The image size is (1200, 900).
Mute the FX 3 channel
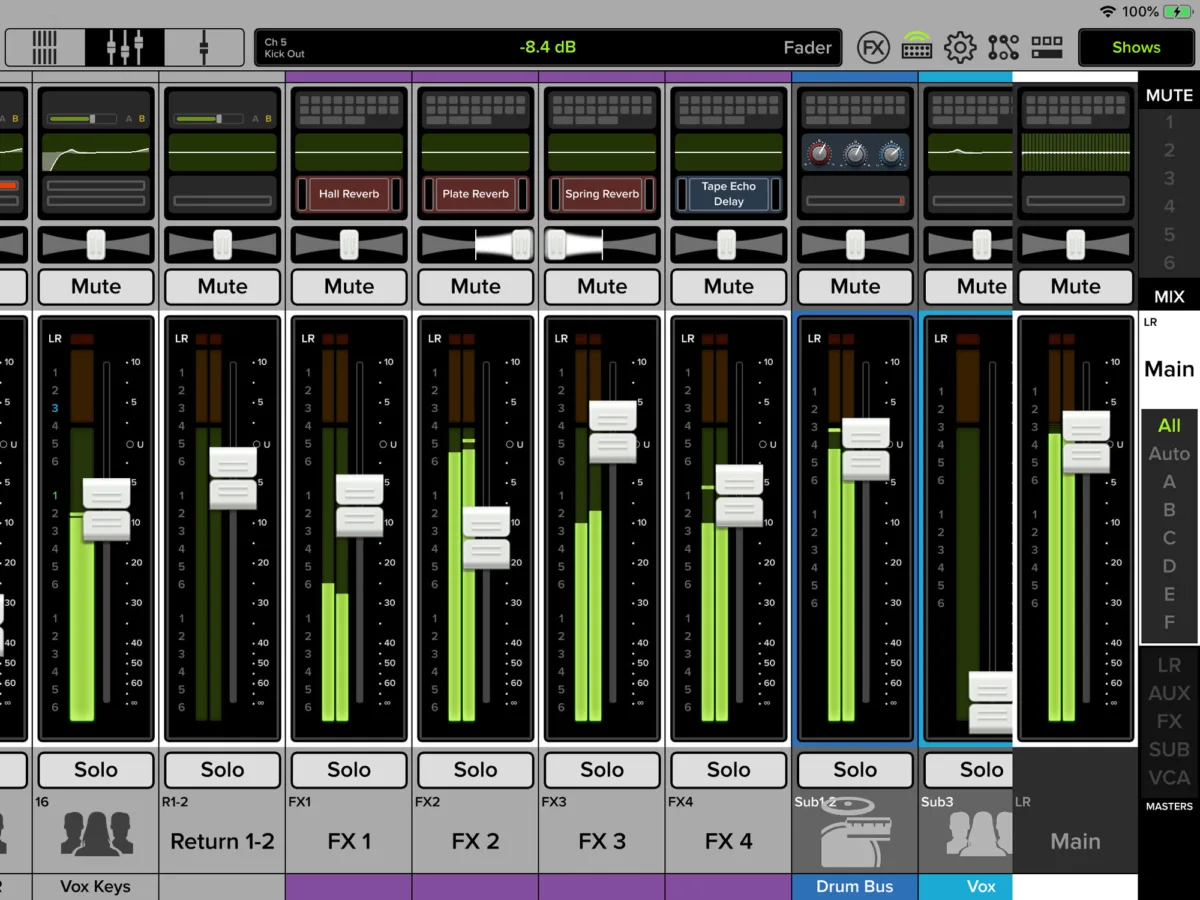click(x=602, y=287)
